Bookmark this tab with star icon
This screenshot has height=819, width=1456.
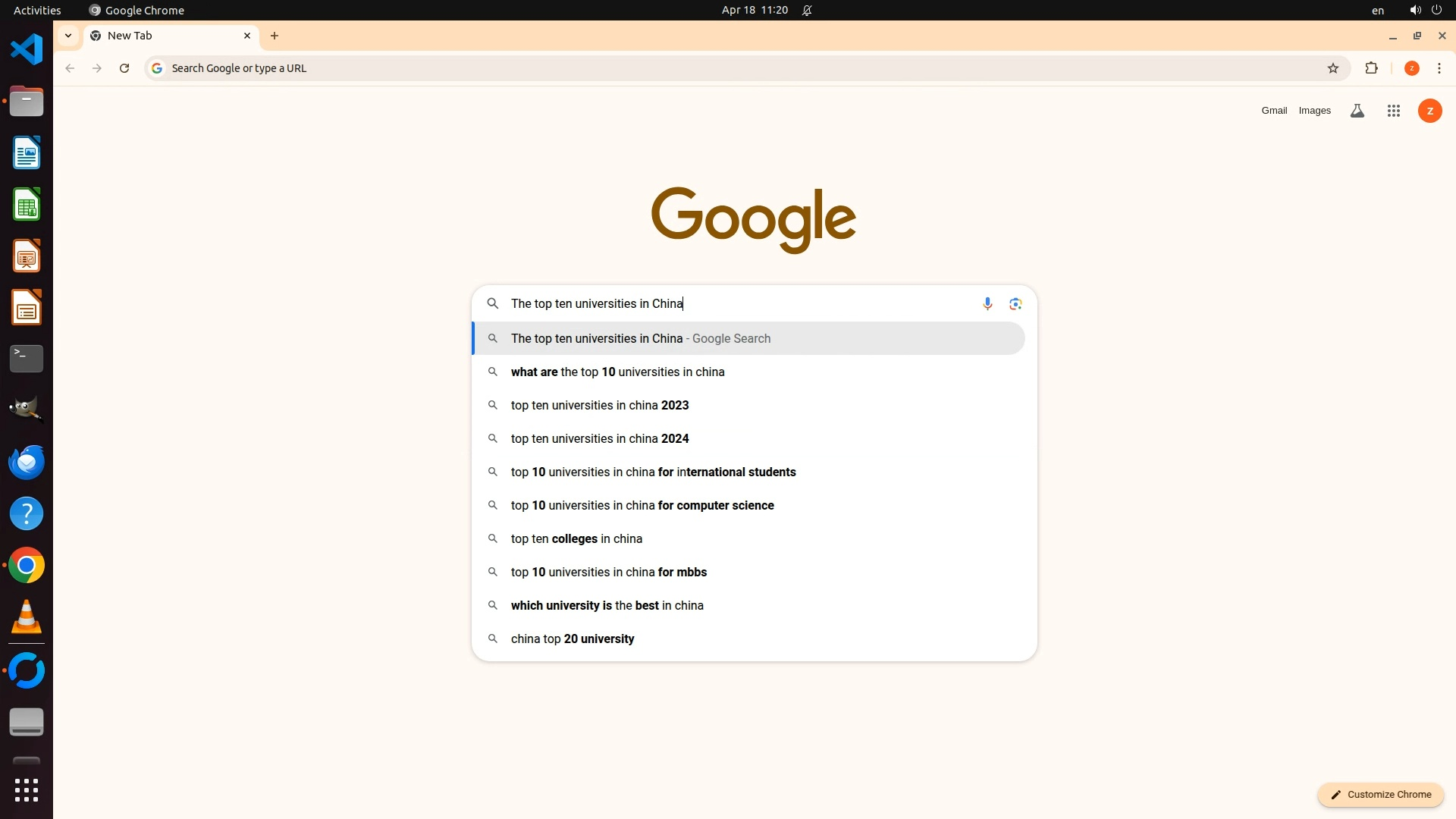coord(1333,68)
